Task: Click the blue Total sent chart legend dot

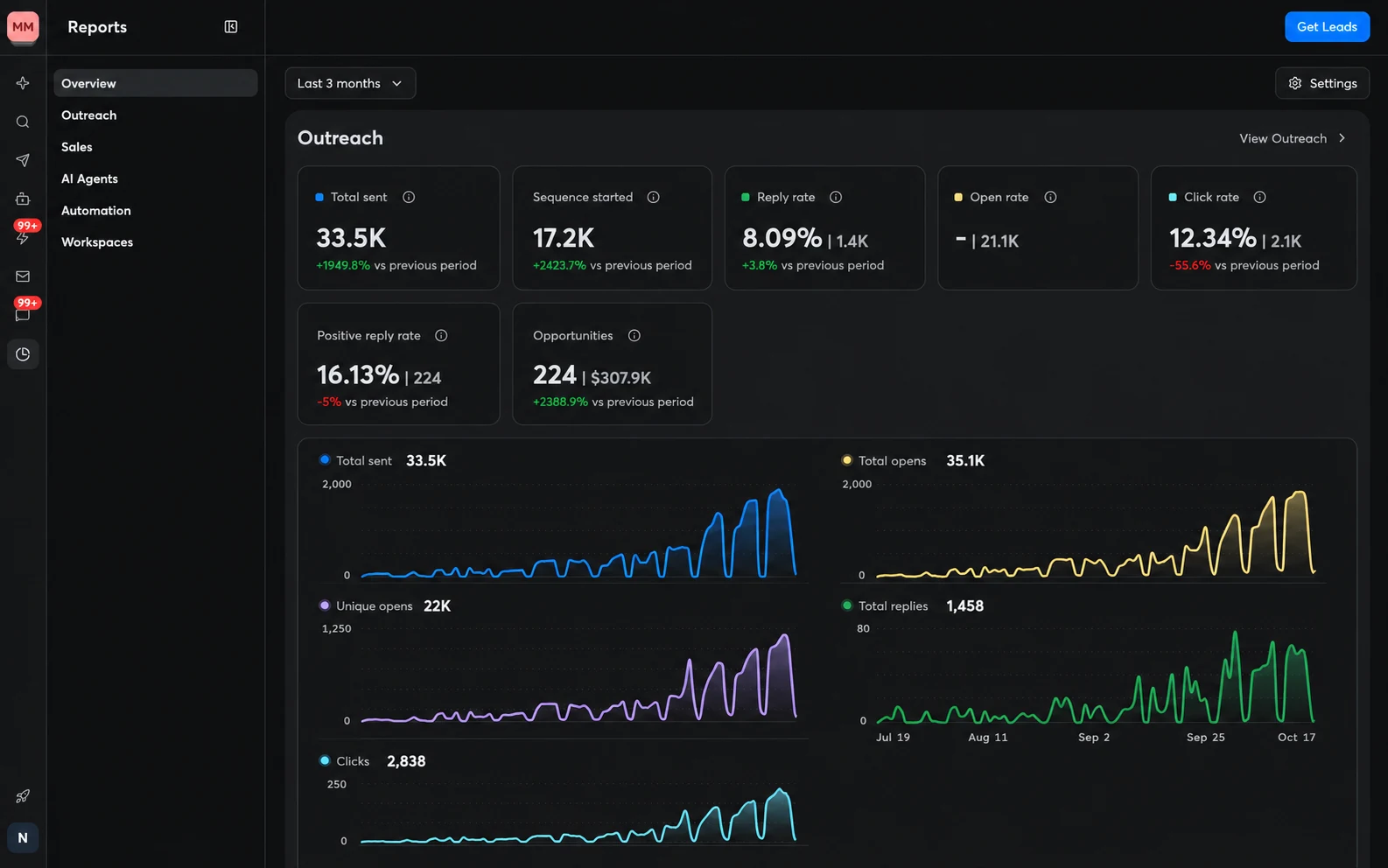Action: tap(325, 459)
